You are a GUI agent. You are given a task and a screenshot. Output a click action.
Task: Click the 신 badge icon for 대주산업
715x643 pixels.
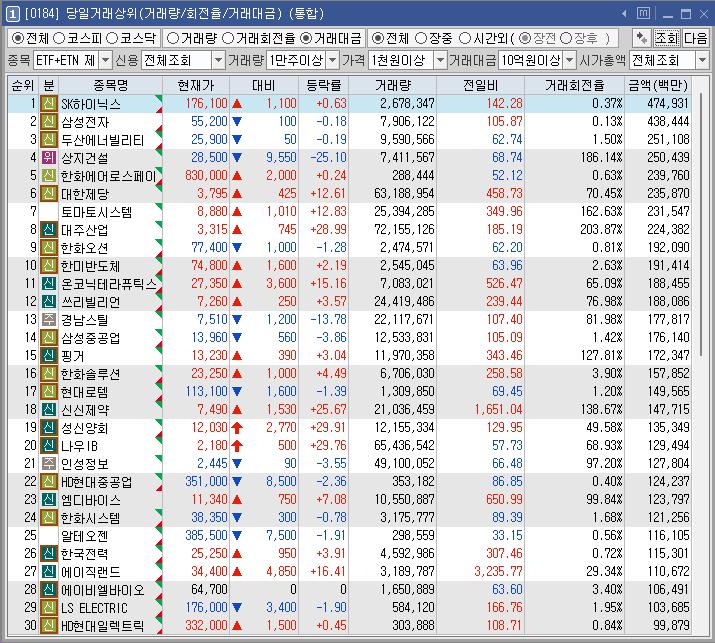click(x=48, y=229)
